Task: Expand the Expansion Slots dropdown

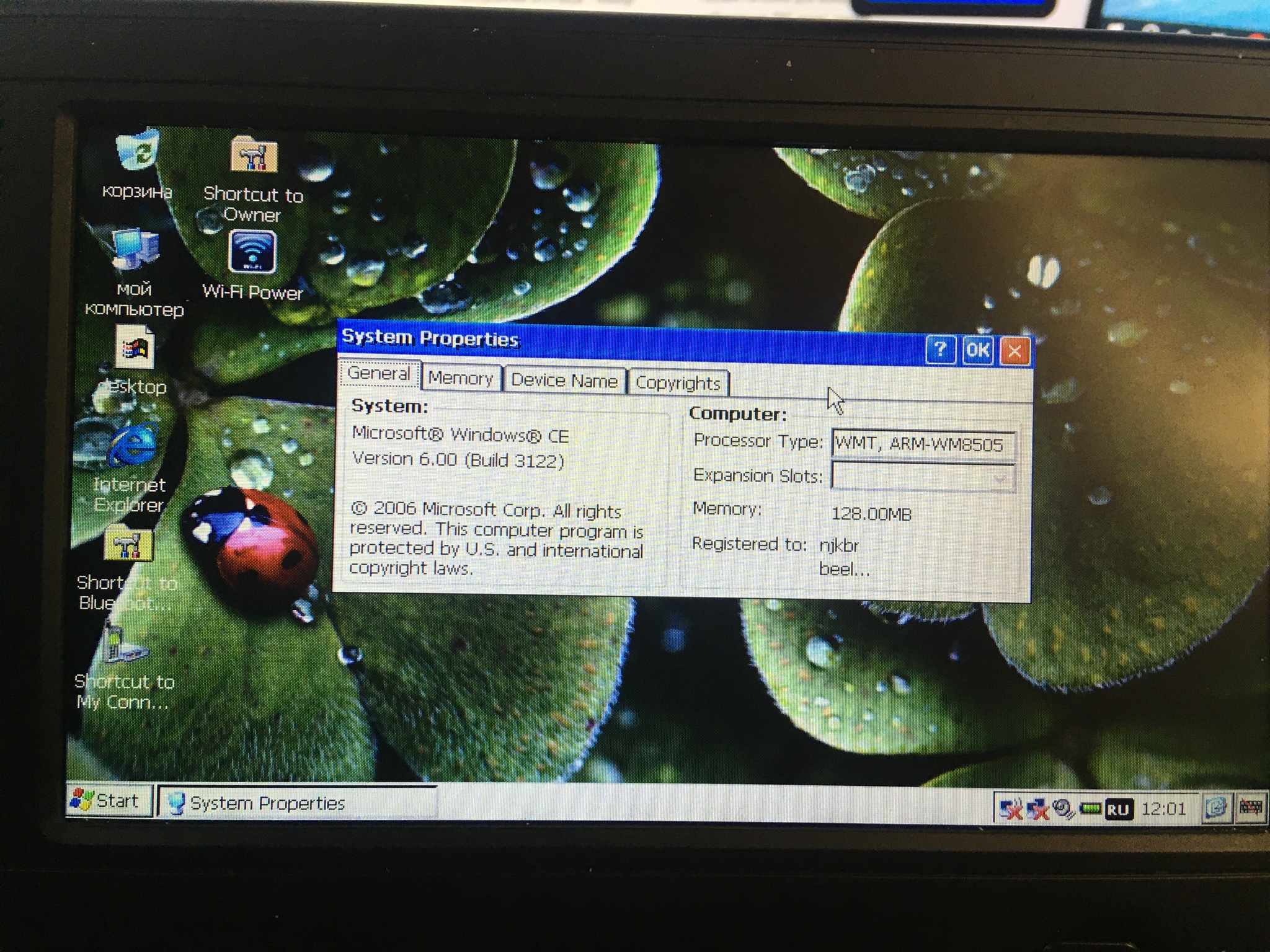Action: (1000, 478)
